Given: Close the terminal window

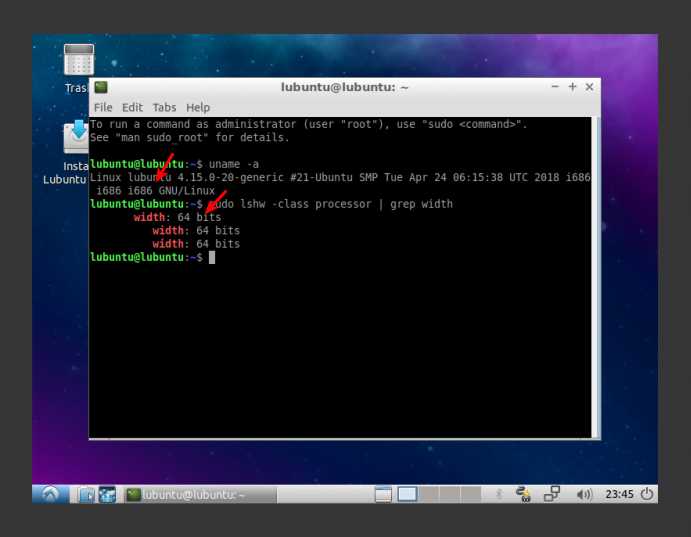Looking at the screenshot, I should click(589, 87).
